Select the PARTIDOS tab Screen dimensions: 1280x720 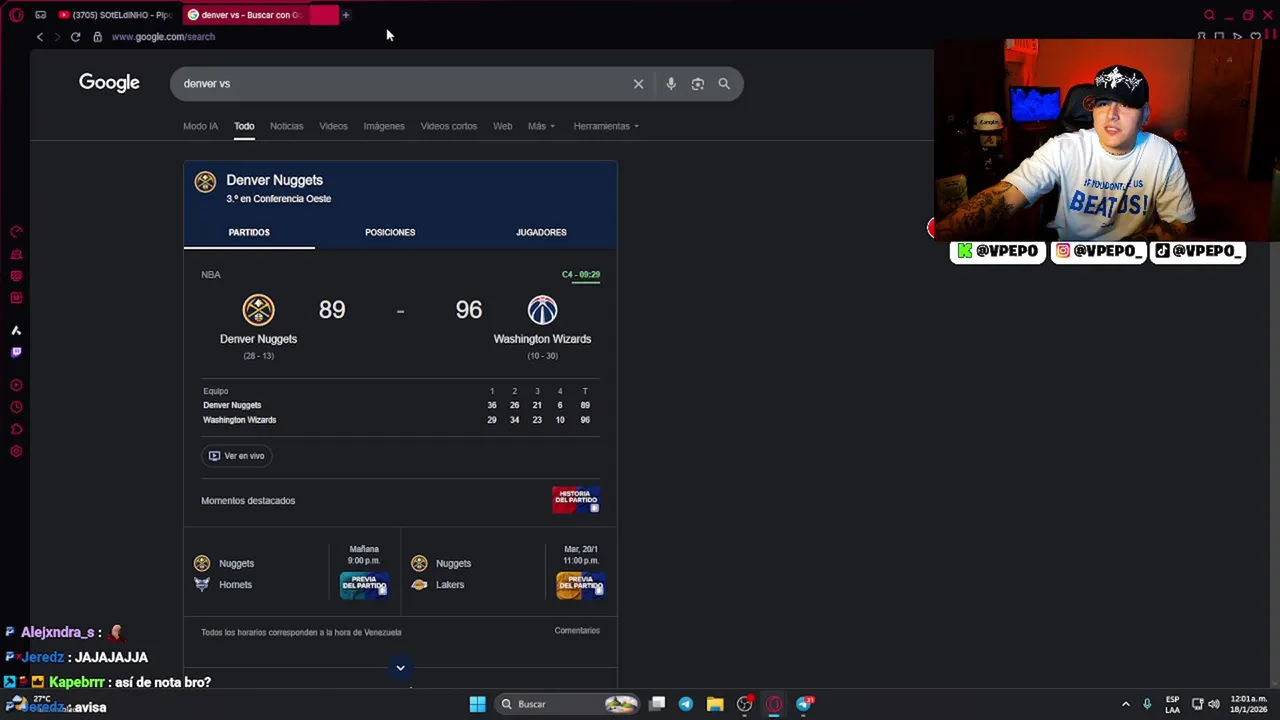(x=249, y=232)
